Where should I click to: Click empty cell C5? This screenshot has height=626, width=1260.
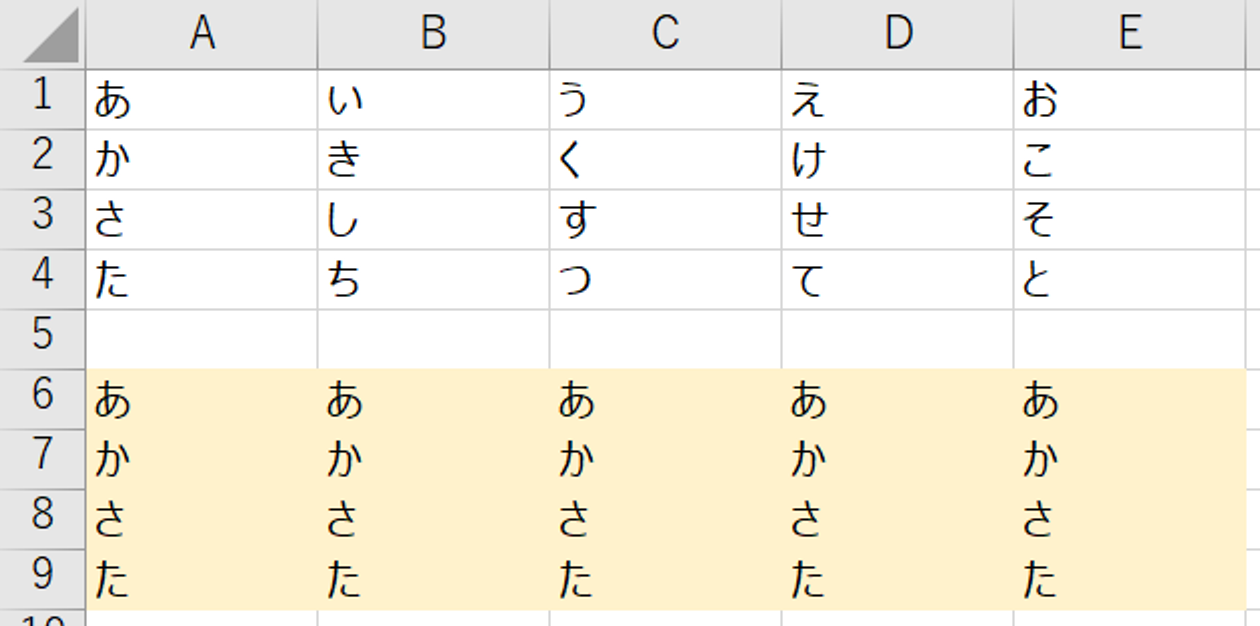pyautogui.click(x=665, y=339)
